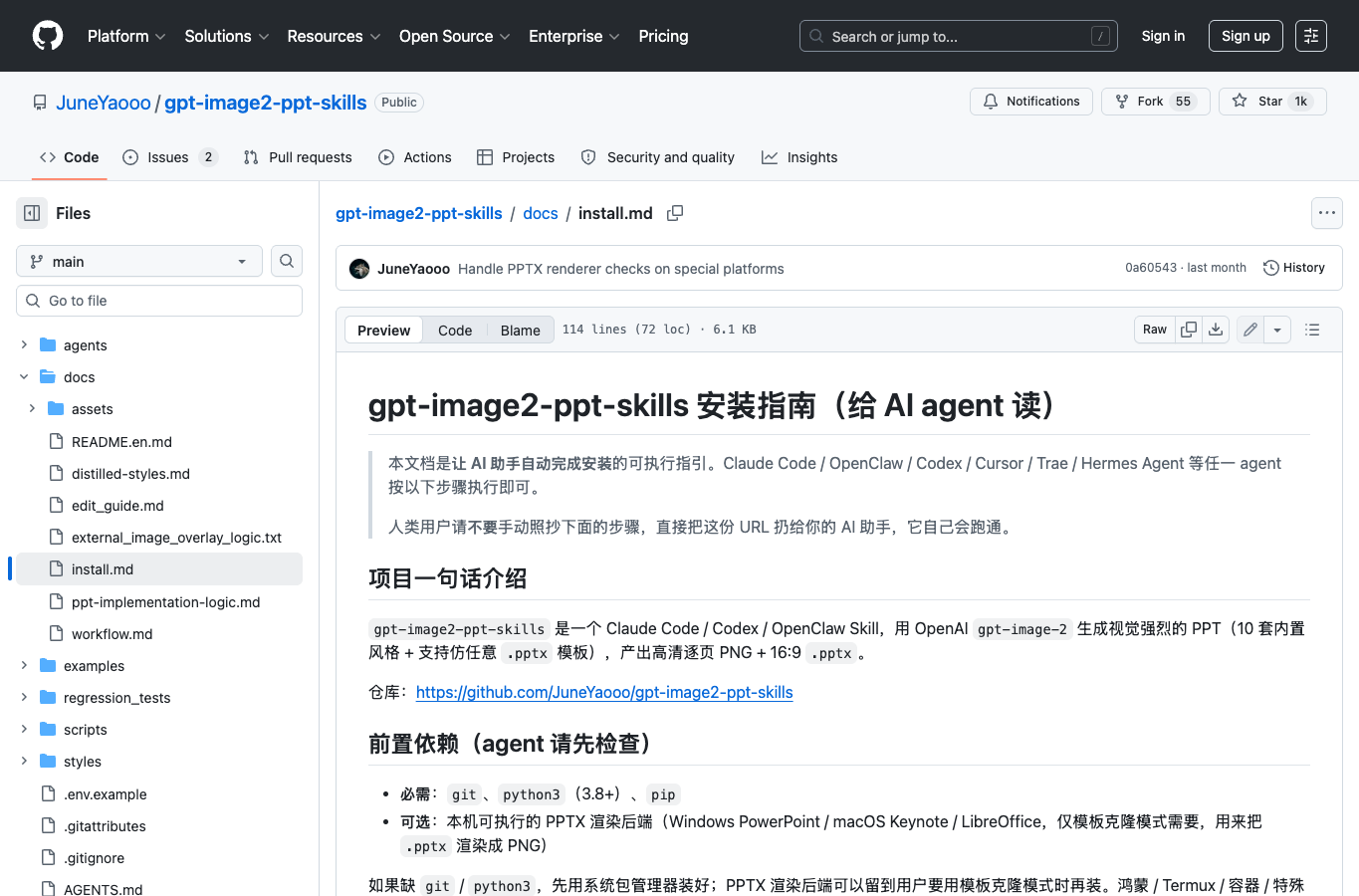Open the Projects tab
The width and height of the screenshot is (1359, 896).
pos(516,157)
